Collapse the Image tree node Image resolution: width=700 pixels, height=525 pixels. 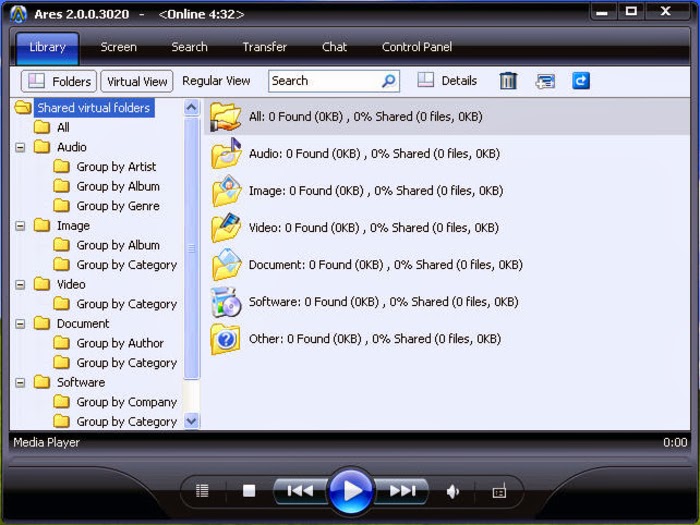[20, 225]
